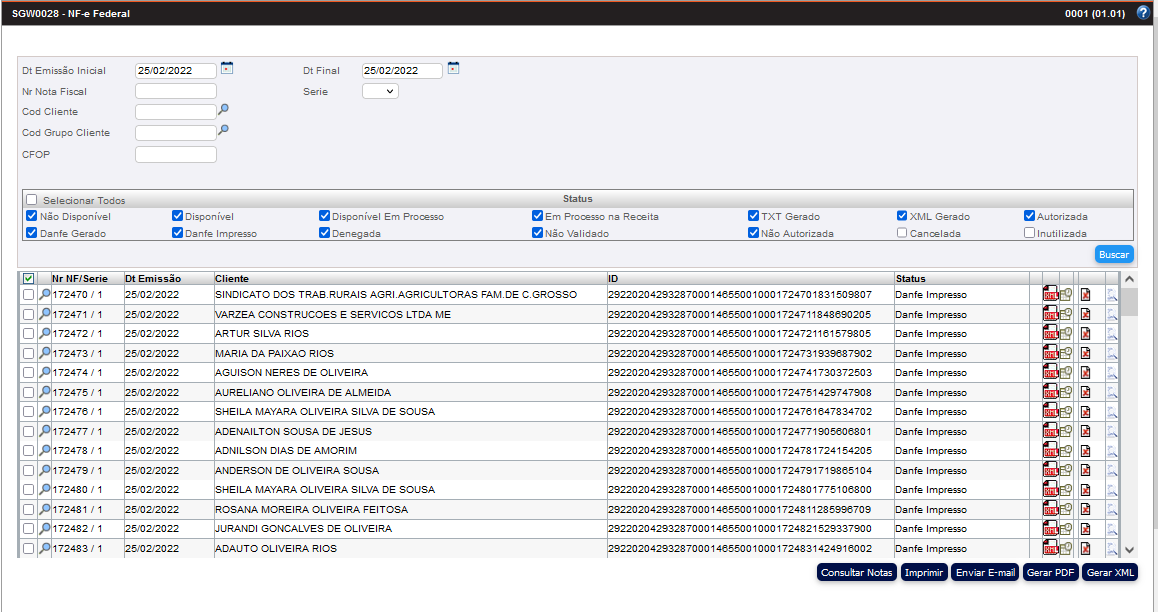
Task: Uncheck the Denegada status checkbox
Action: tap(325, 233)
